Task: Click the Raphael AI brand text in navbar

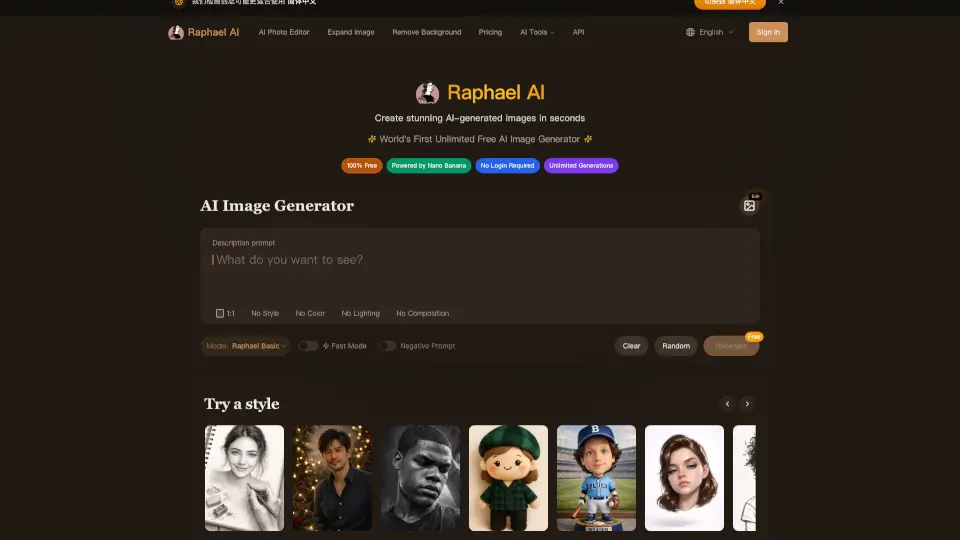Action: tap(213, 32)
